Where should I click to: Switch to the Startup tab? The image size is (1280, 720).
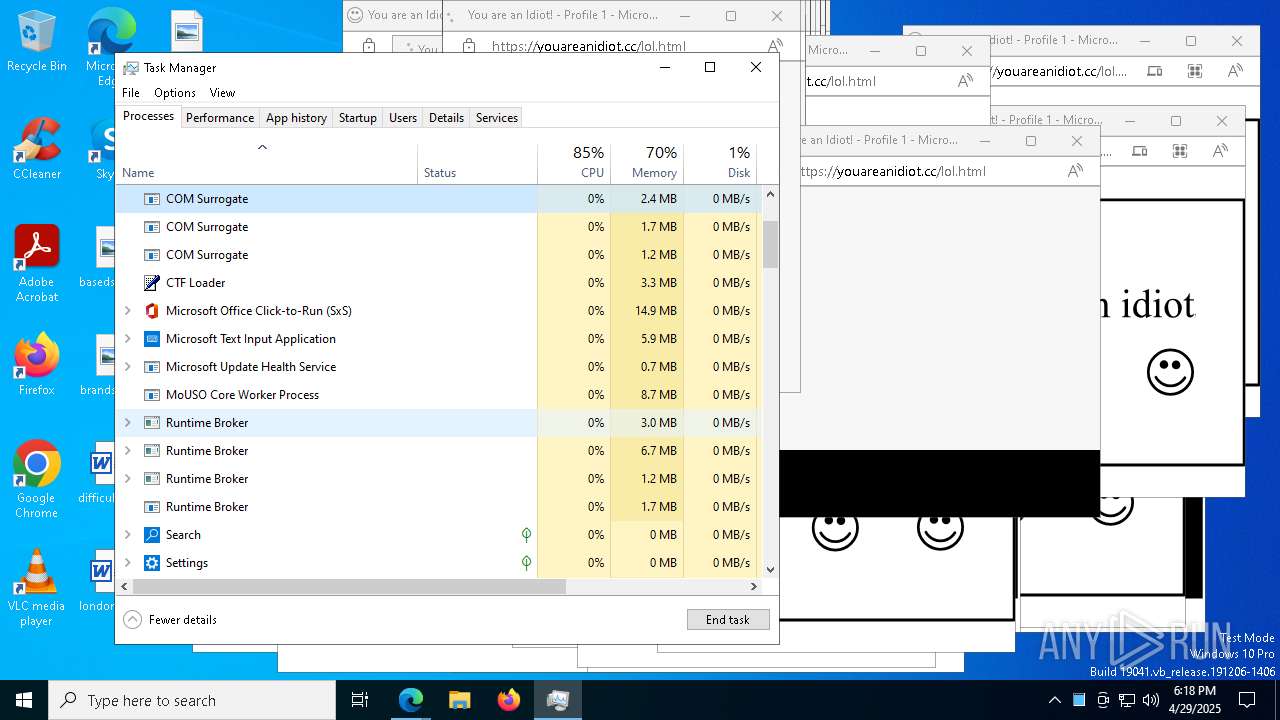(357, 118)
